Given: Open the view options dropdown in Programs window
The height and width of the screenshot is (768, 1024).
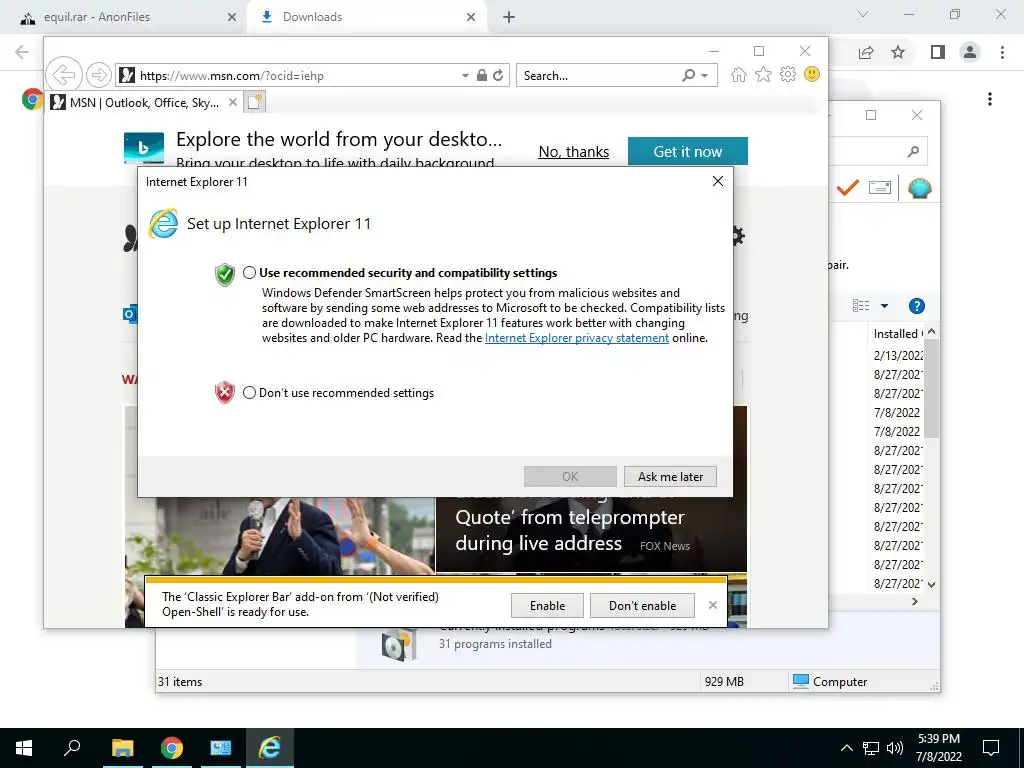Looking at the screenshot, I should pos(884,306).
